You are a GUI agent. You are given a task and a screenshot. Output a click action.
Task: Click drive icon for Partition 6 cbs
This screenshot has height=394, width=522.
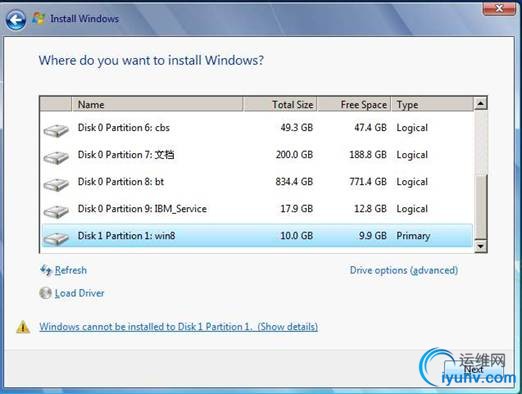click(x=56, y=130)
